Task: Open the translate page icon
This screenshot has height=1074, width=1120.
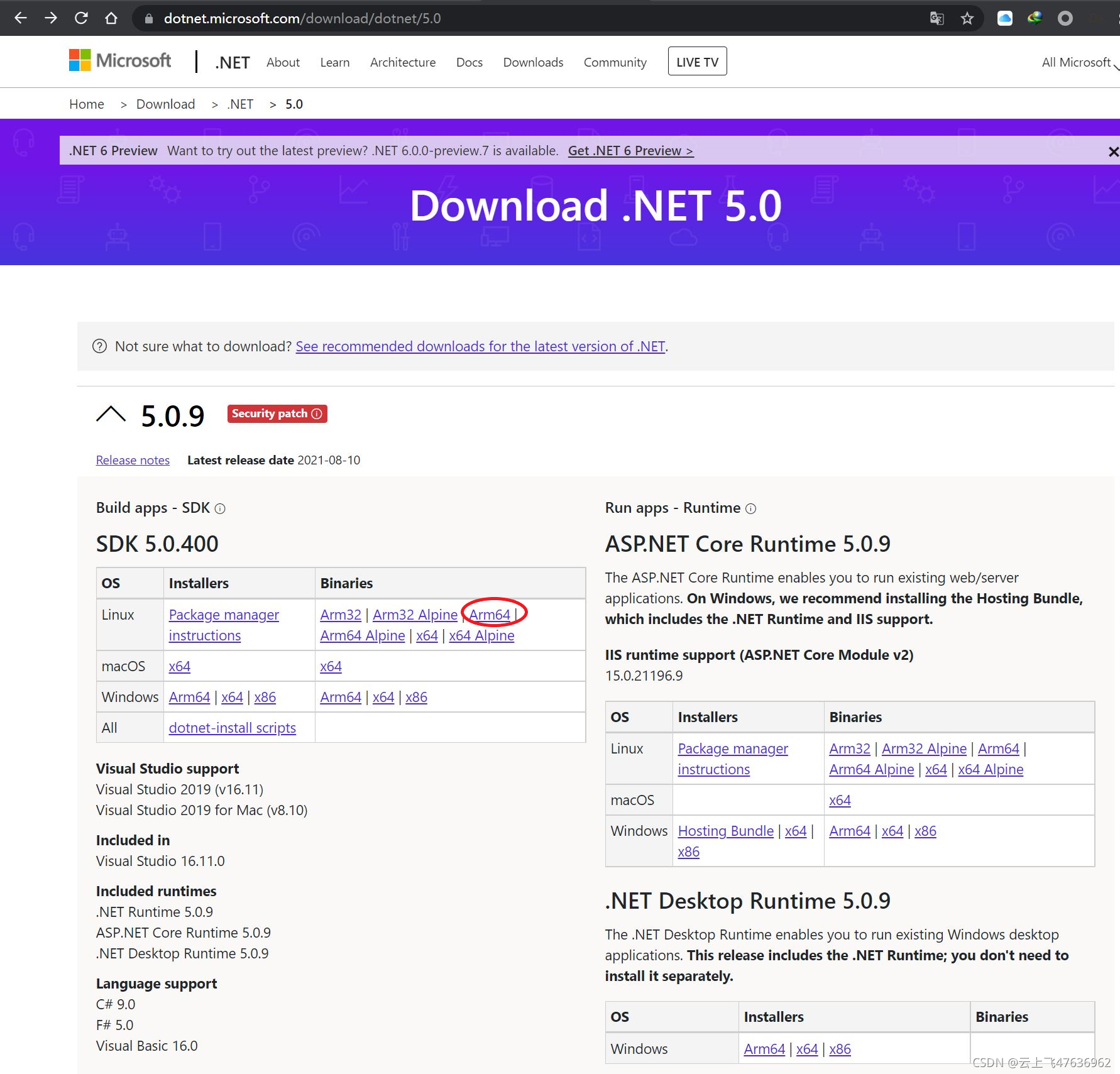Action: tap(937, 18)
